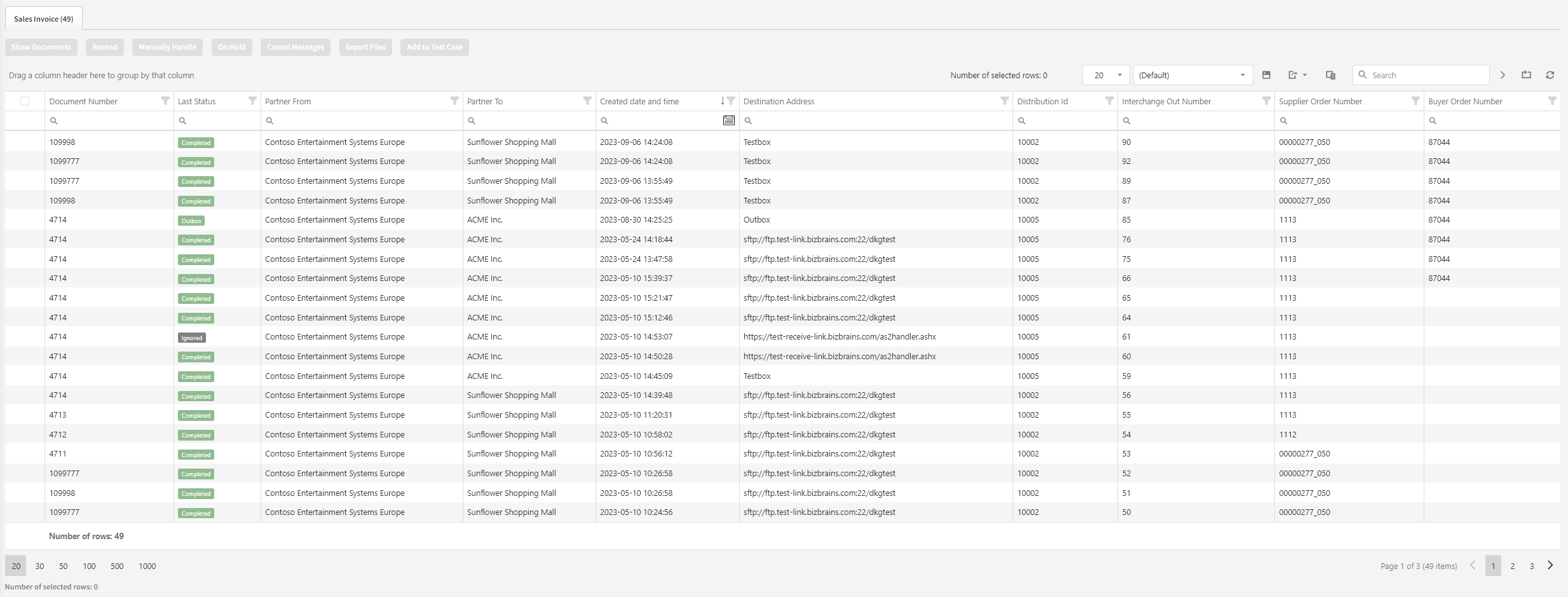Open filter icon for Last Status column

[252, 101]
